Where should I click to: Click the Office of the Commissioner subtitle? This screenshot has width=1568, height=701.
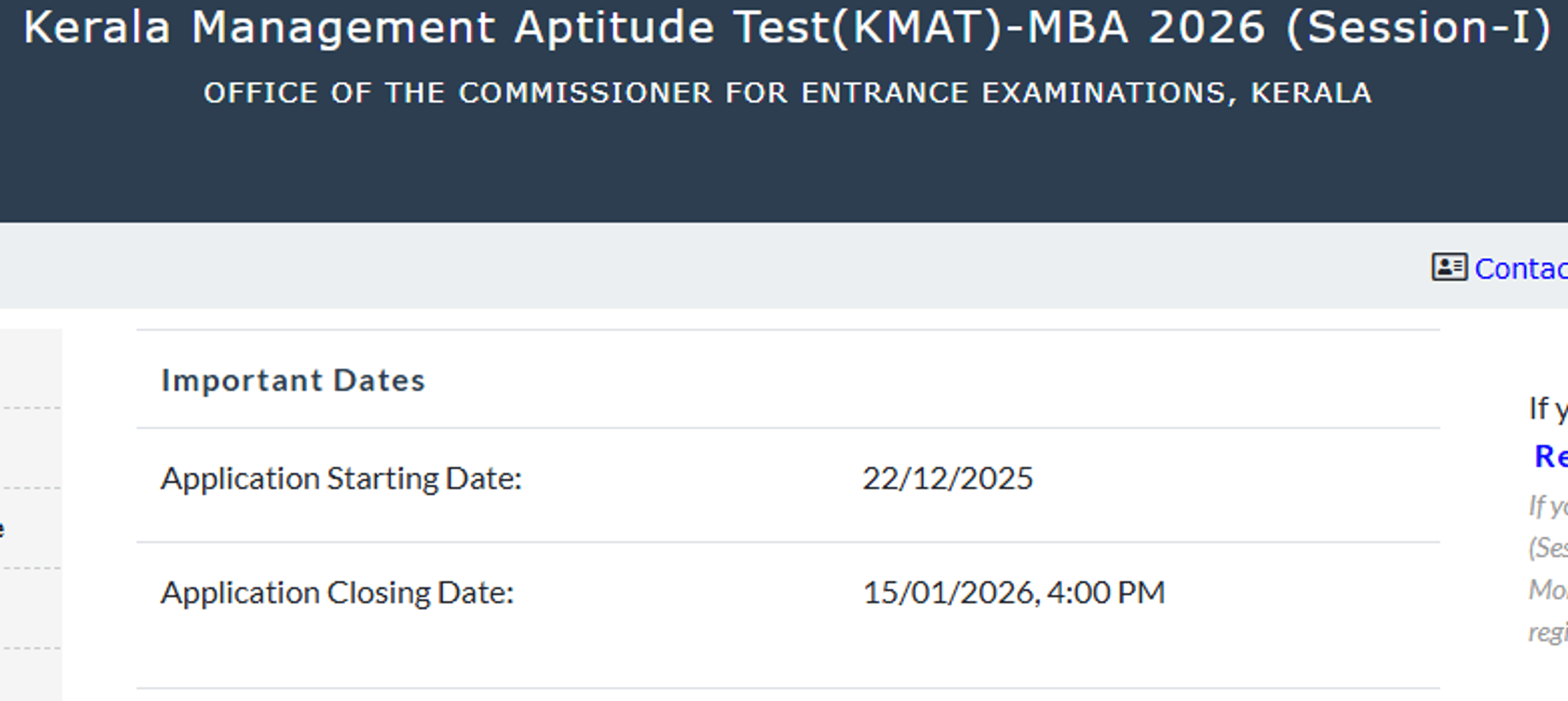click(x=786, y=93)
